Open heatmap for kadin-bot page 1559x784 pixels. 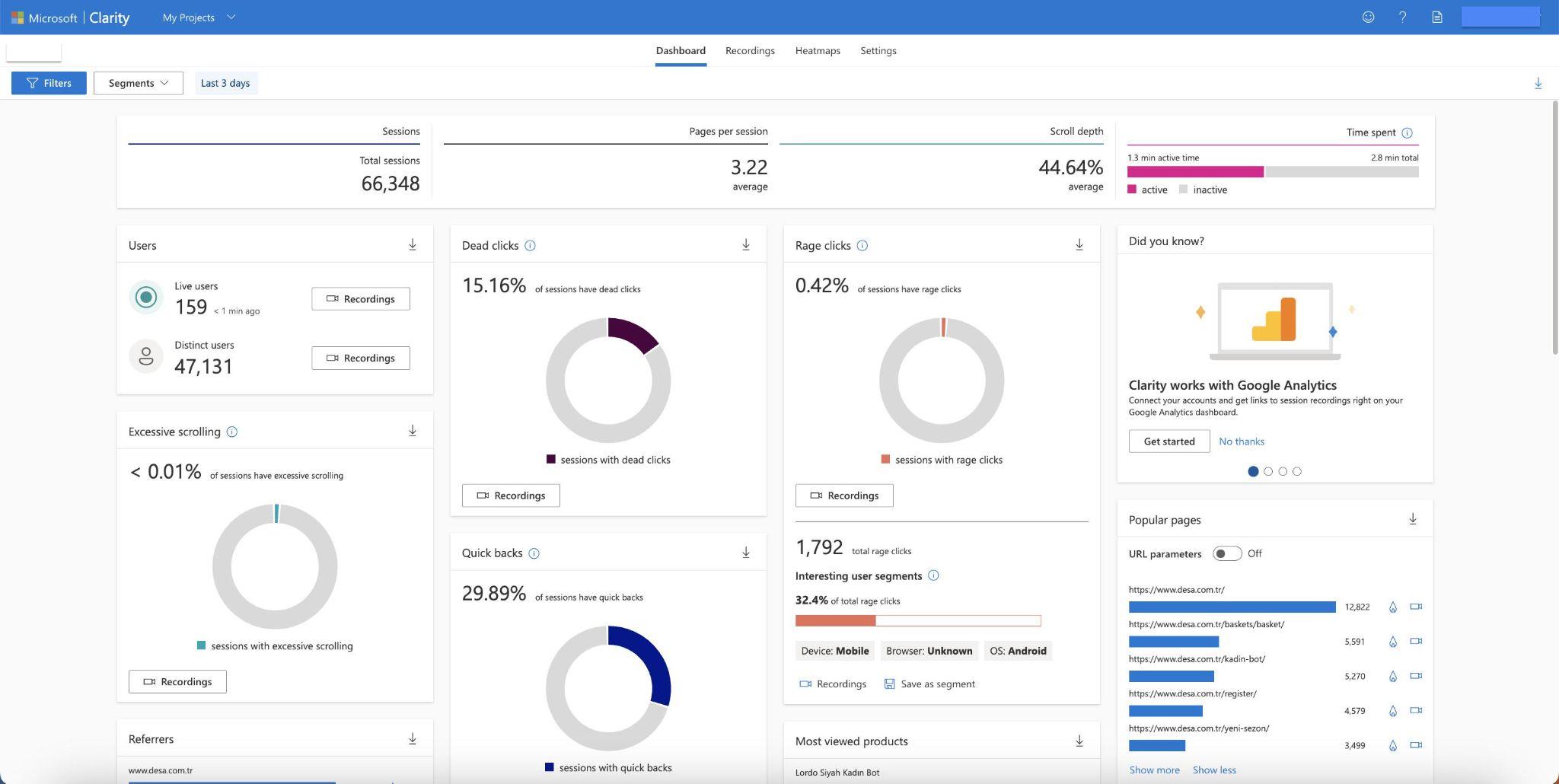pos(1392,676)
